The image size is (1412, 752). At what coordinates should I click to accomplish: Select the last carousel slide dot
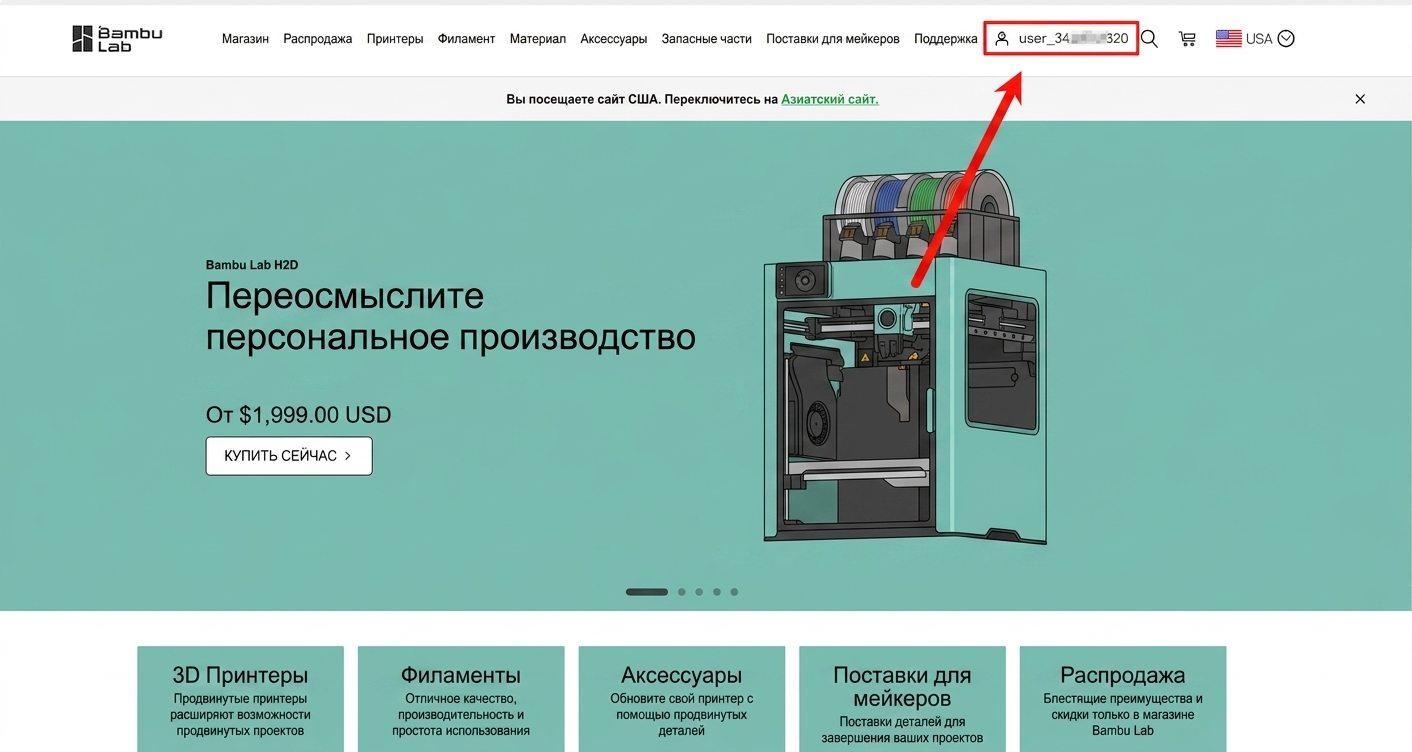point(734,592)
